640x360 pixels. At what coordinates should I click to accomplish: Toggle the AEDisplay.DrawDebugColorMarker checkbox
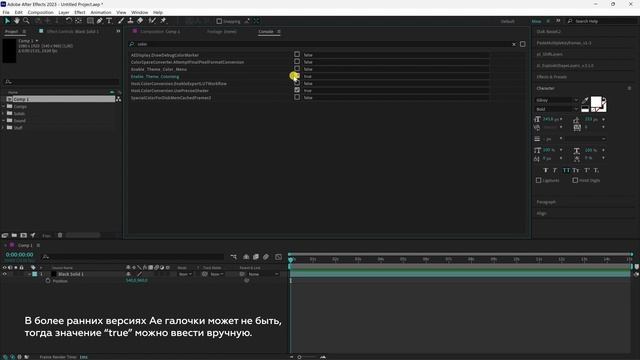pyautogui.click(x=297, y=54)
